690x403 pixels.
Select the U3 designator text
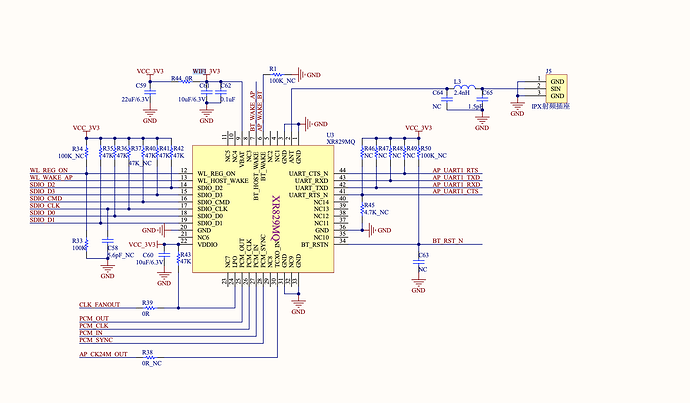(330, 135)
